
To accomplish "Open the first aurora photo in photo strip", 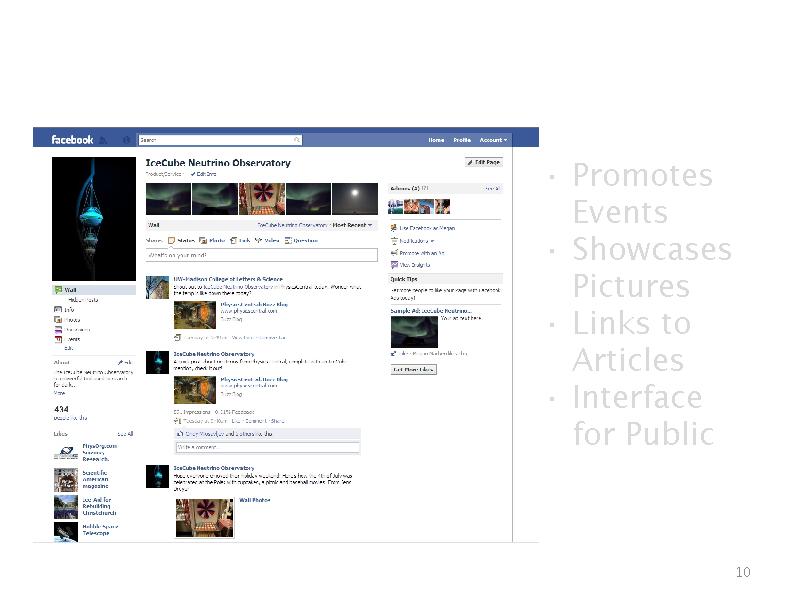I will (x=168, y=199).
